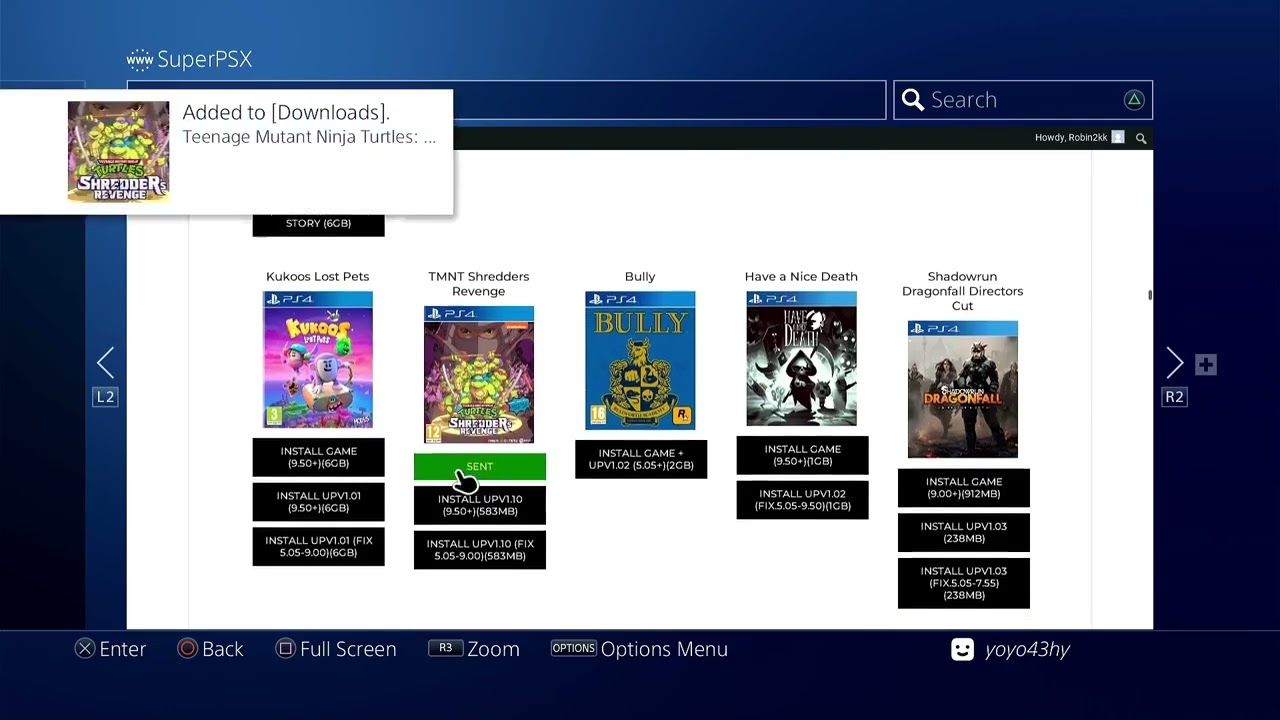Click the OPTIONS menu icon
1280x720 pixels.
(x=573, y=648)
